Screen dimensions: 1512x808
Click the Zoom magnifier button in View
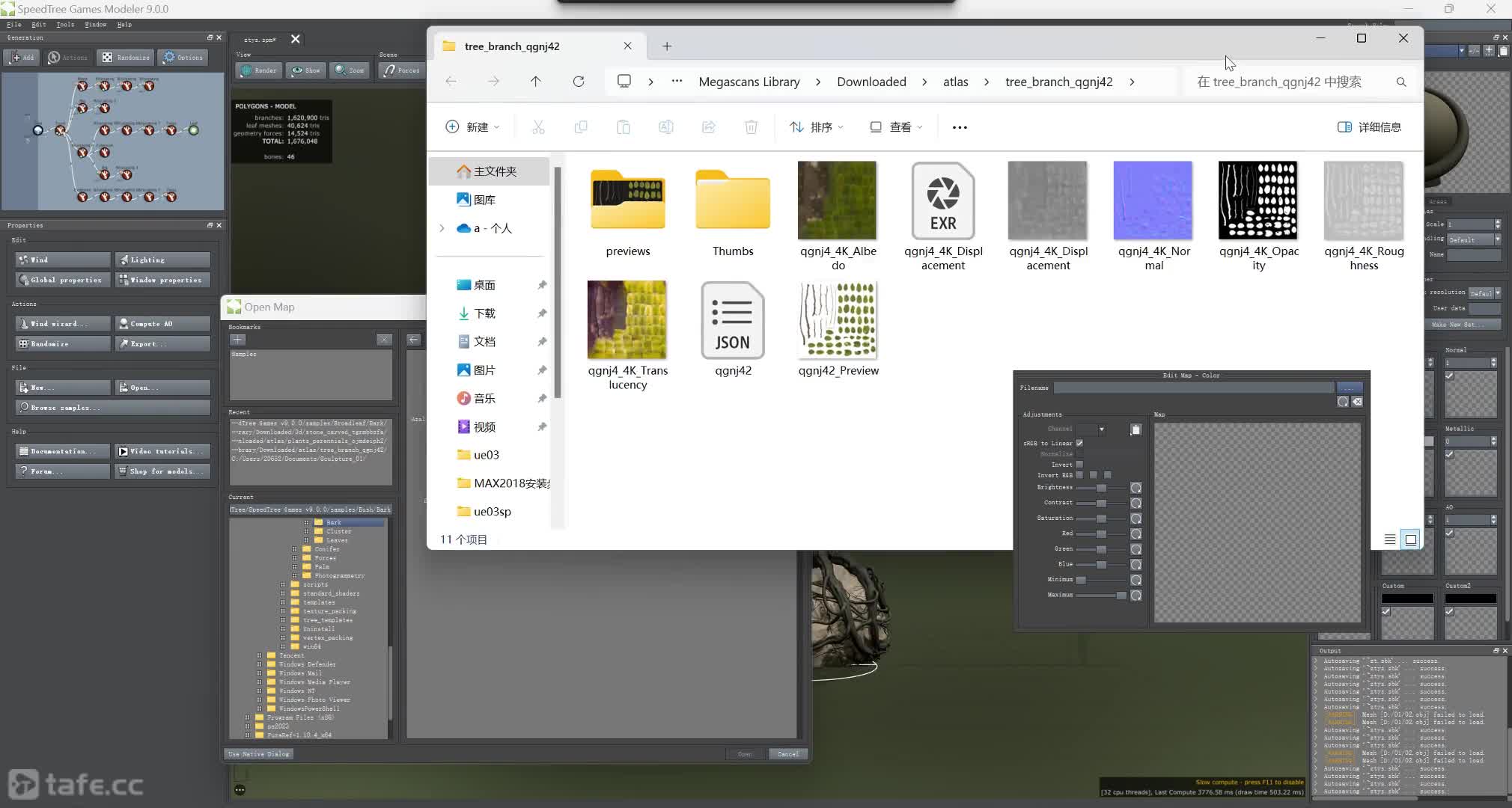pos(350,70)
